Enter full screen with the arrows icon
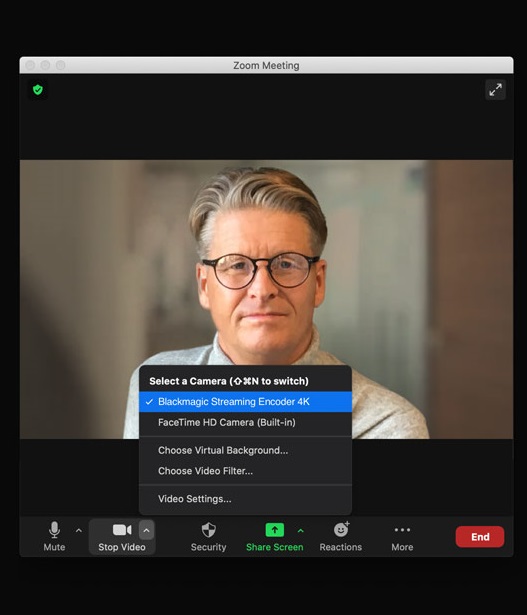527x615 pixels. click(495, 90)
